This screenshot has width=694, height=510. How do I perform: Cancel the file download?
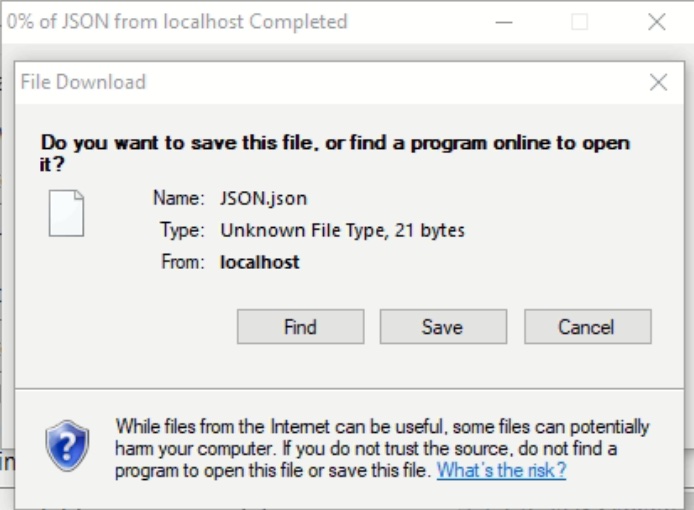588,327
